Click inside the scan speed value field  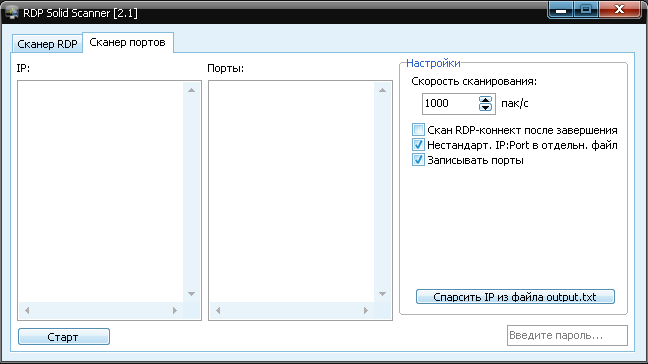(450, 103)
